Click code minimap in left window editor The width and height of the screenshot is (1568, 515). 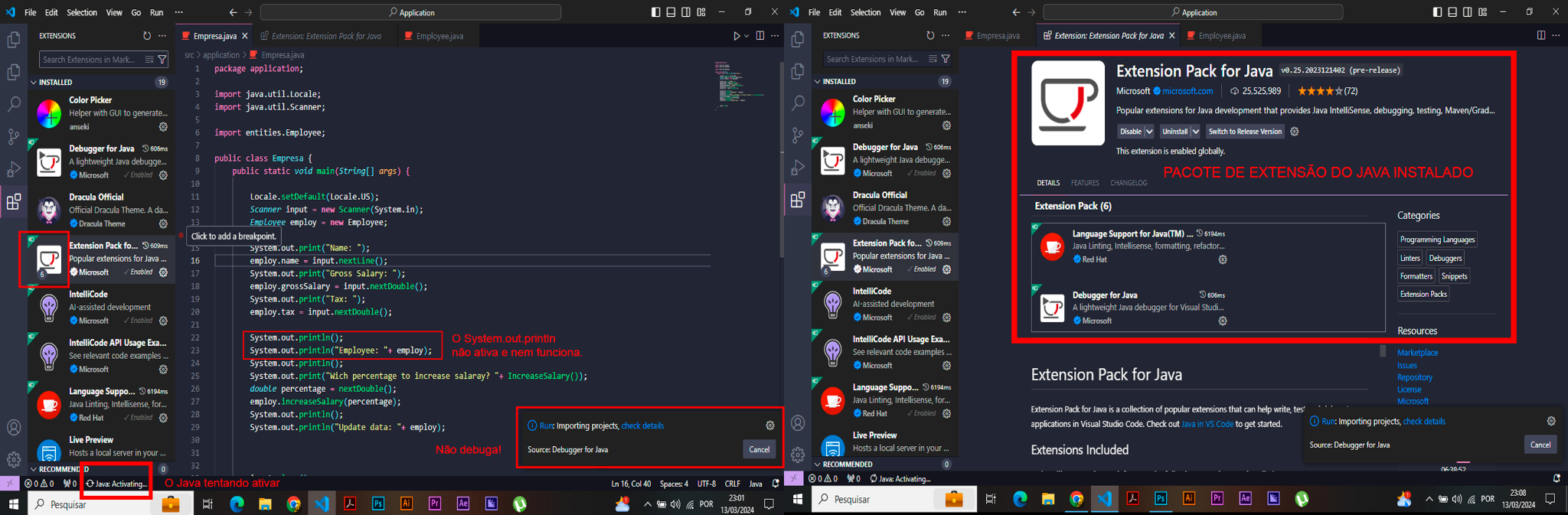tap(740, 85)
